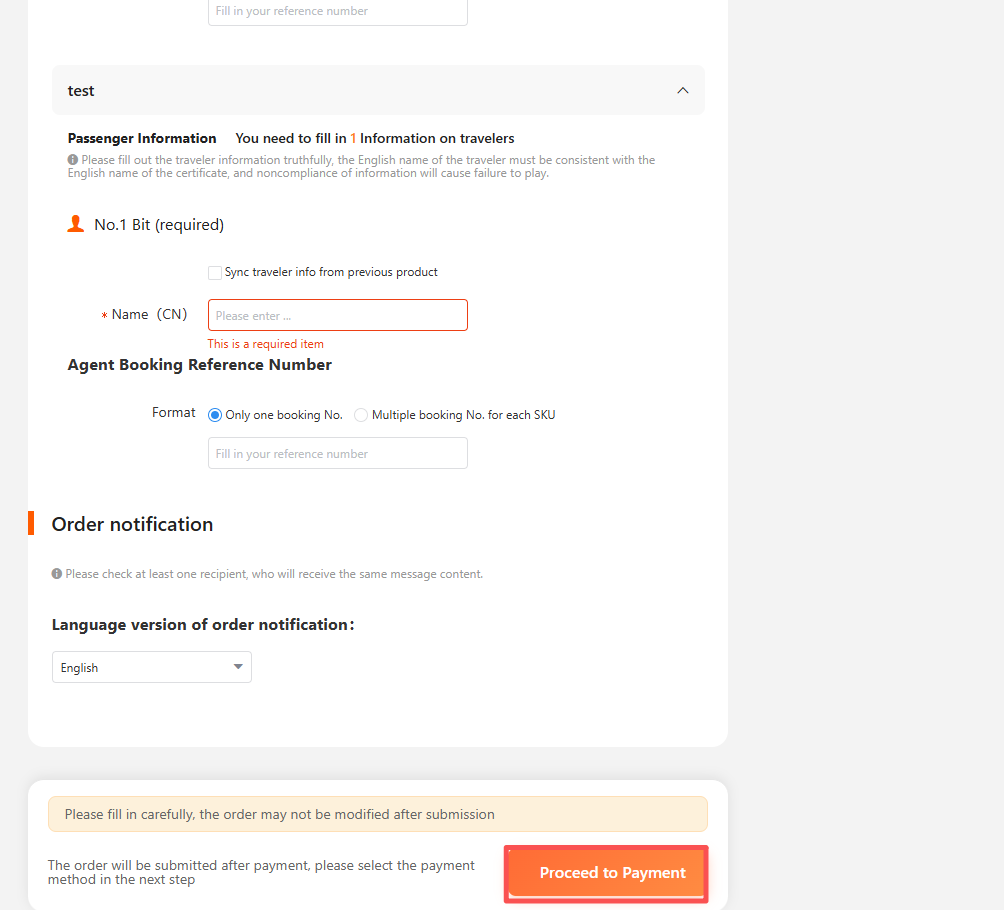Click the test section header bar

pos(378,90)
